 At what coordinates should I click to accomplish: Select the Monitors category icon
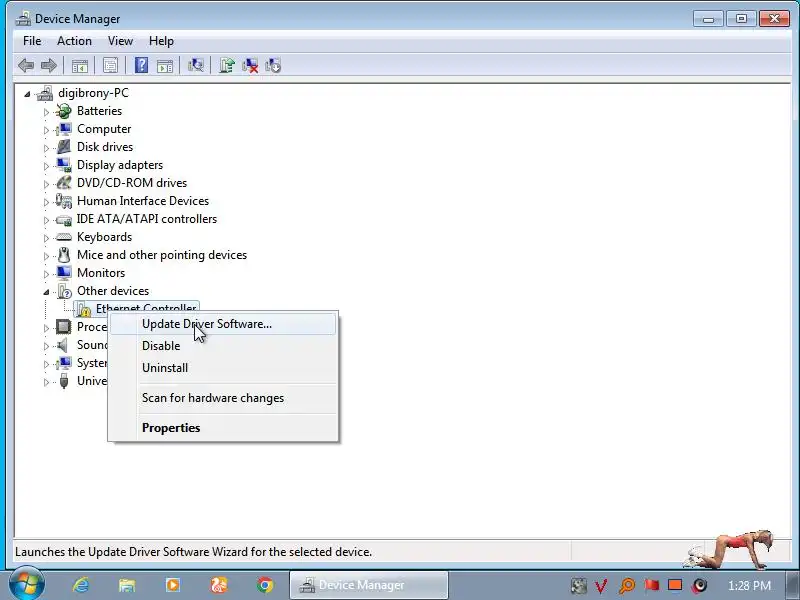tap(64, 273)
